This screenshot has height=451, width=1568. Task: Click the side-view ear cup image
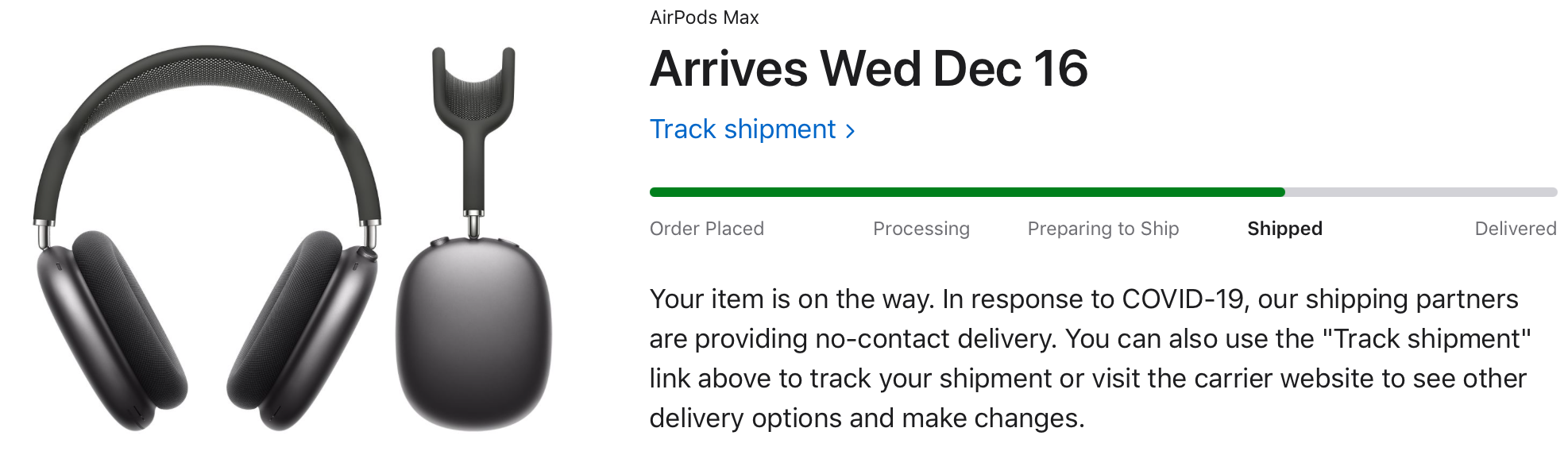point(473,333)
